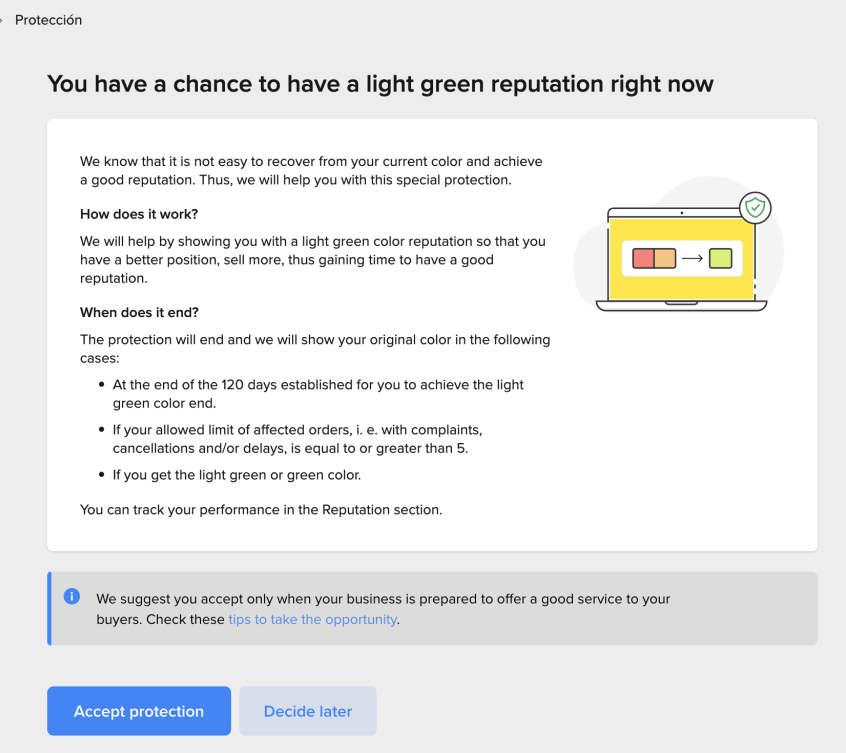Select the light green color box in the illustration
Screen dimensions: 846x753
pyautogui.click(x=720, y=259)
